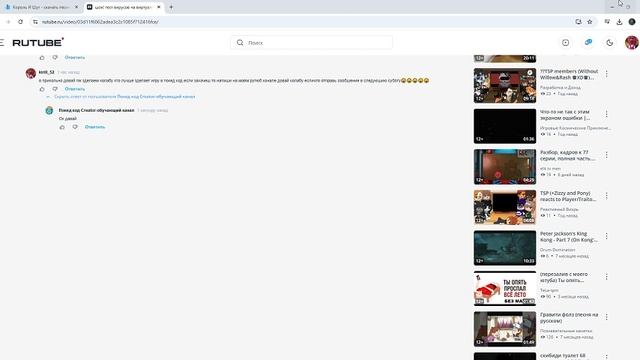Open options for 'скибиди туалет 68' video
This screenshot has height=360, width=640.
[x=607, y=356]
